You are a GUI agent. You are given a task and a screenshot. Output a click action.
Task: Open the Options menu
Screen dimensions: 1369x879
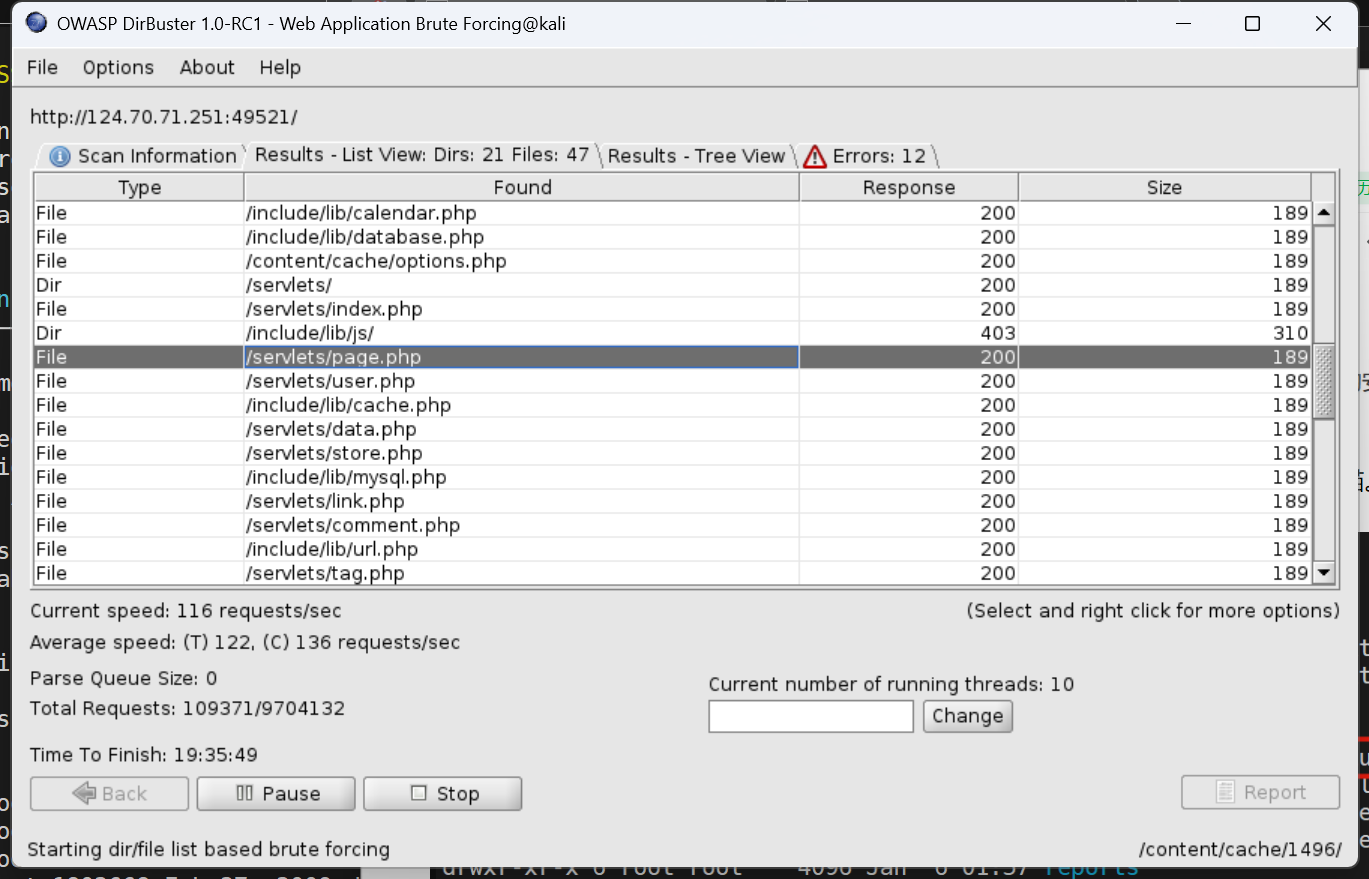pyautogui.click(x=118, y=67)
